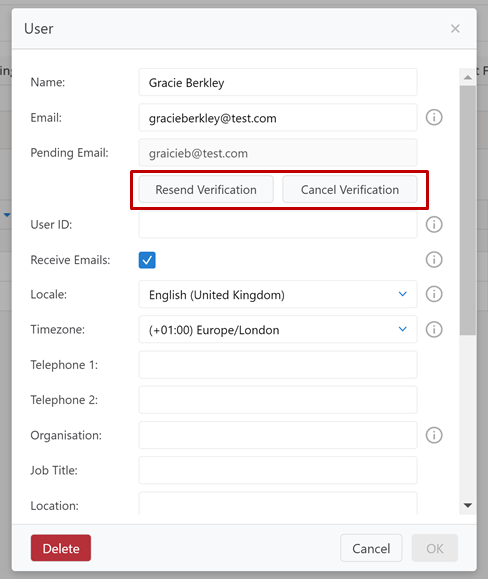View info icon next to Organisation
488x579 pixels.
point(434,435)
